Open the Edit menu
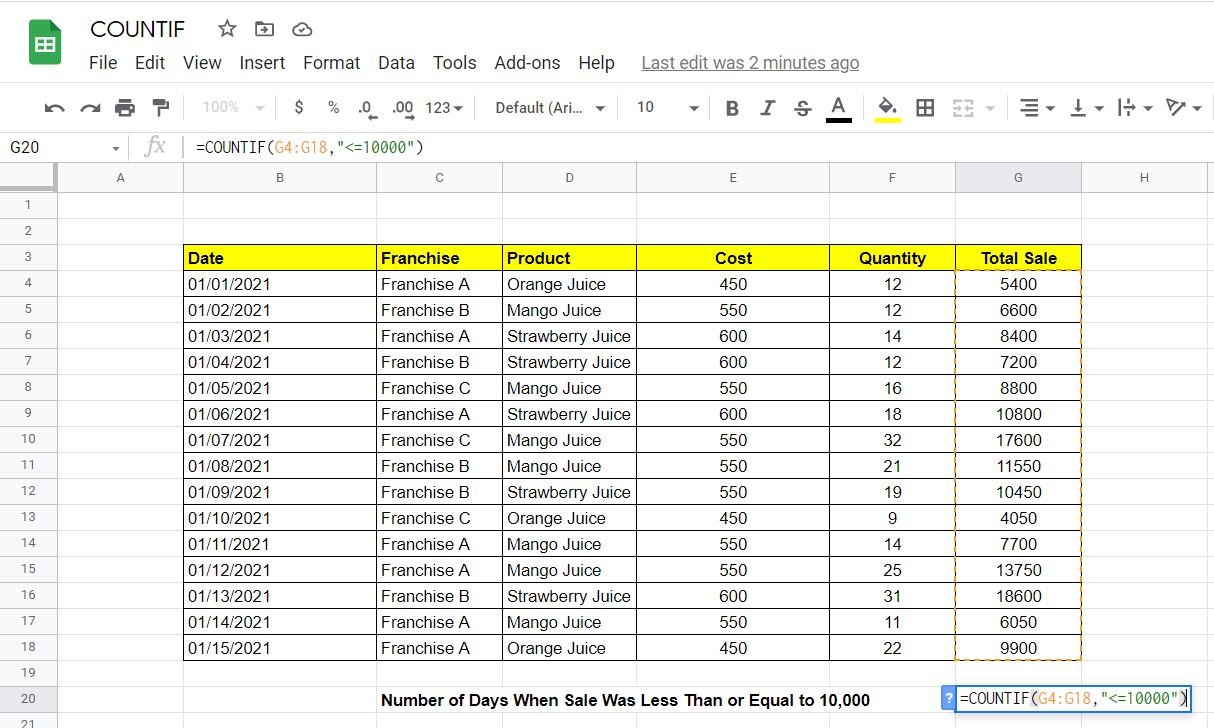The height and width of the screenshot is (728, 1214). pos(150,62)
